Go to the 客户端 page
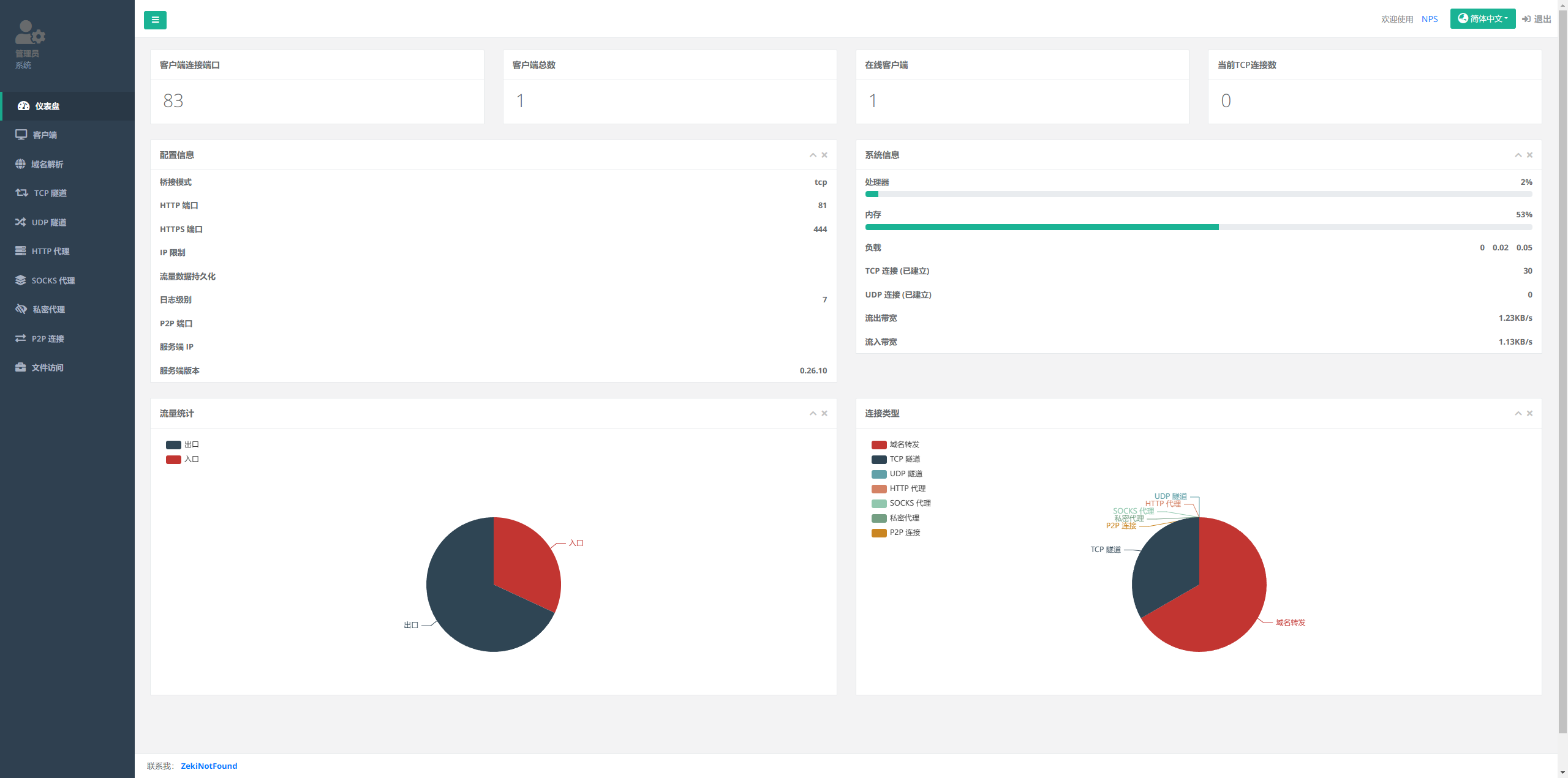The height and width of the screenshot is (778, 1568). pos(67,135)
